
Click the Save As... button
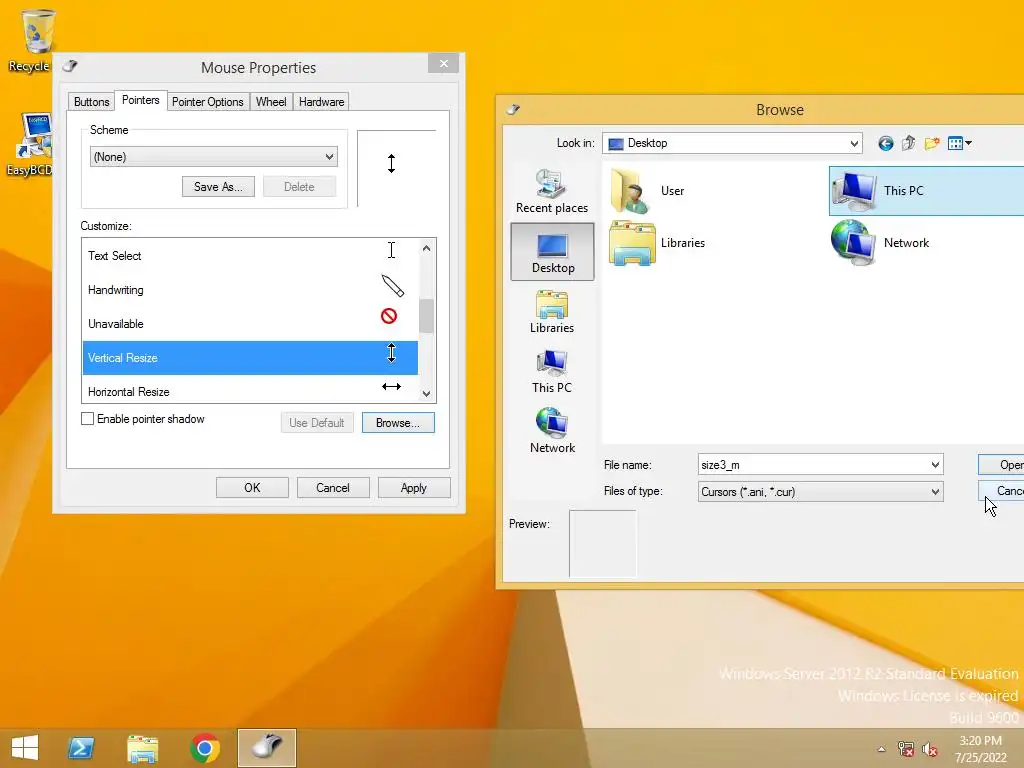218,187
